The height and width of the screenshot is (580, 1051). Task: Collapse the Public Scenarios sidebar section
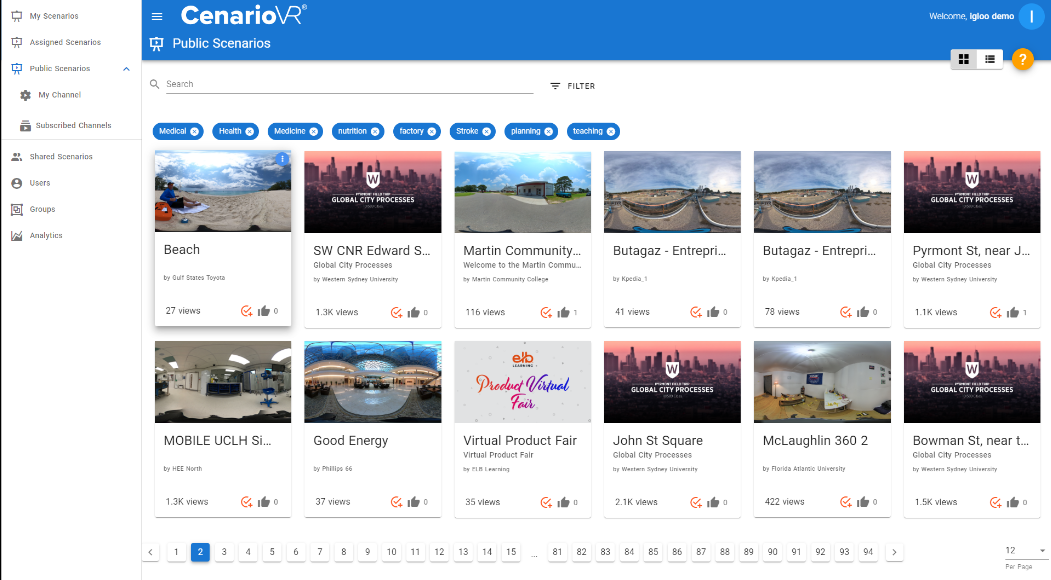(x=126, y=69)
